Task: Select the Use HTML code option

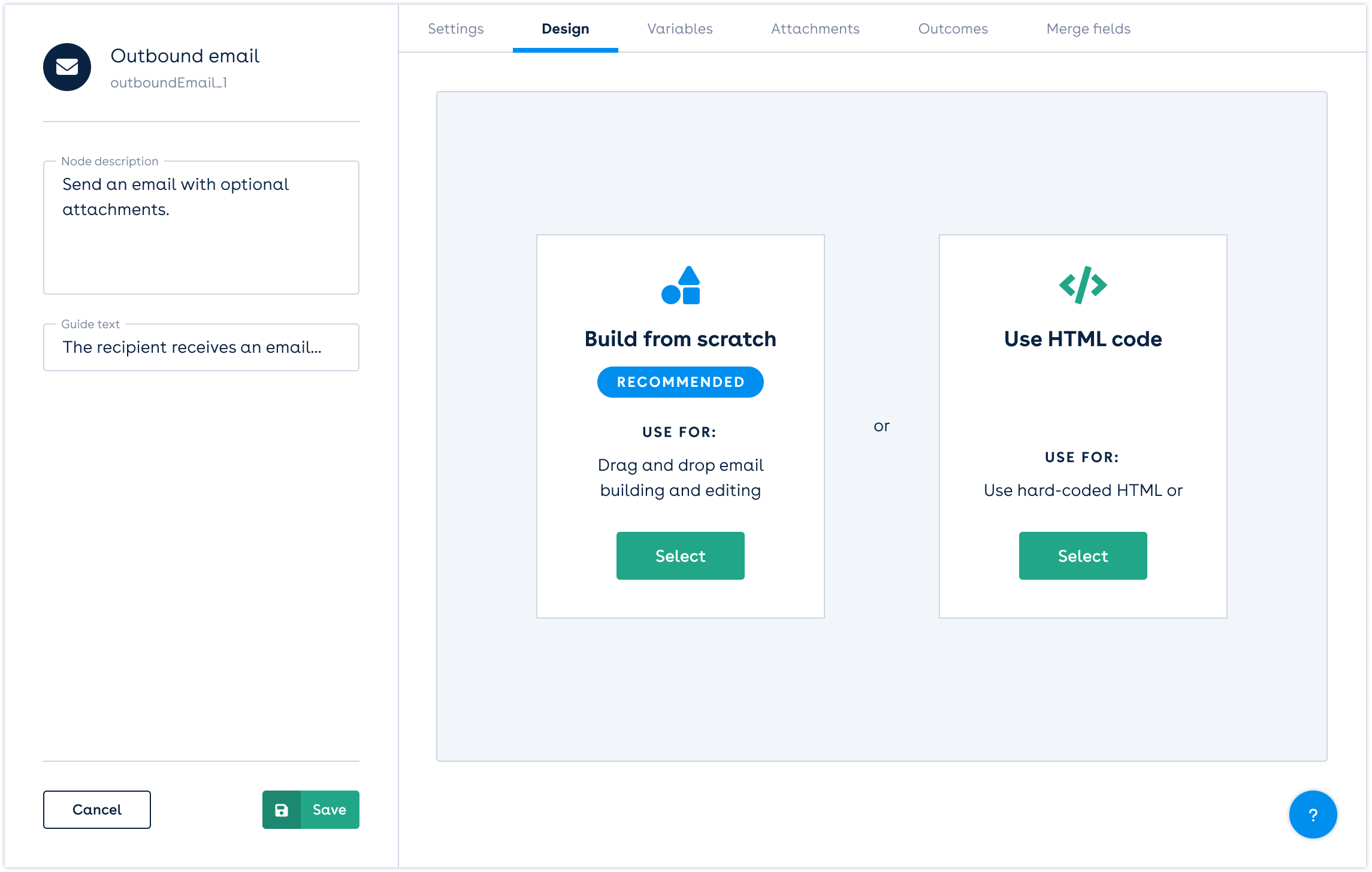Action: (x=1083, y=556)
